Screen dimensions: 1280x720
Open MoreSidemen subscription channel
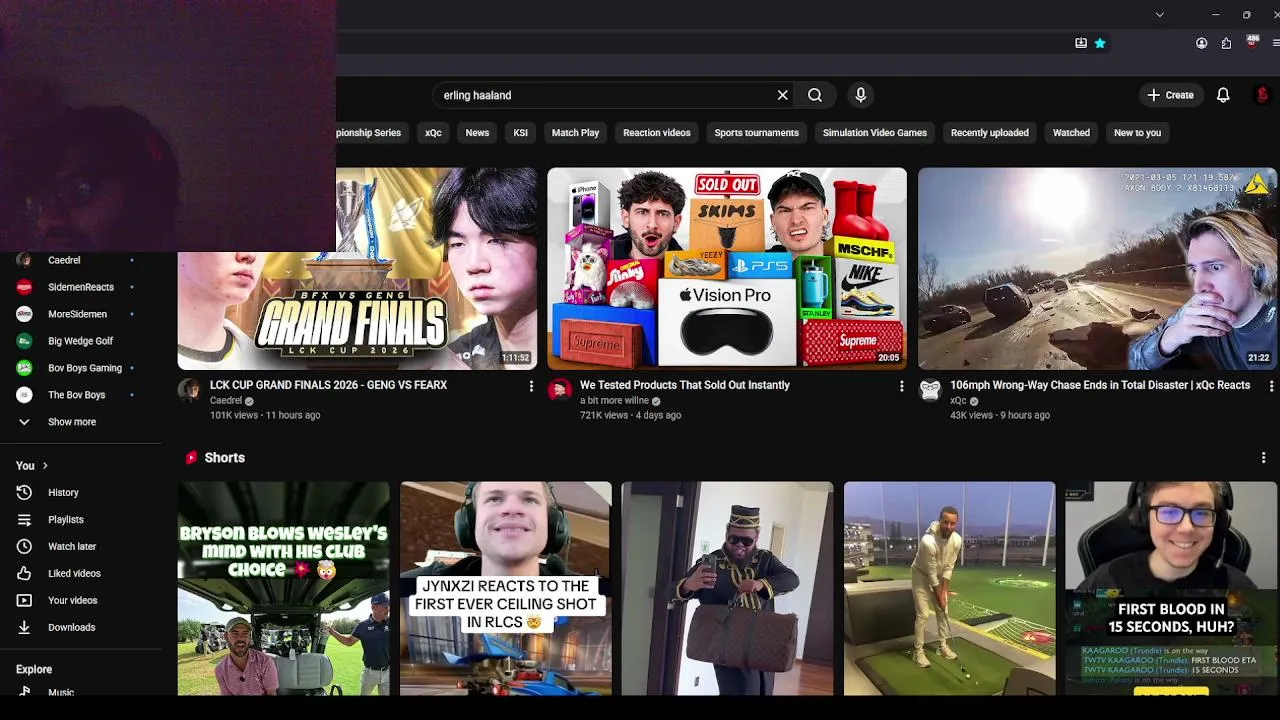pos(76,314)
